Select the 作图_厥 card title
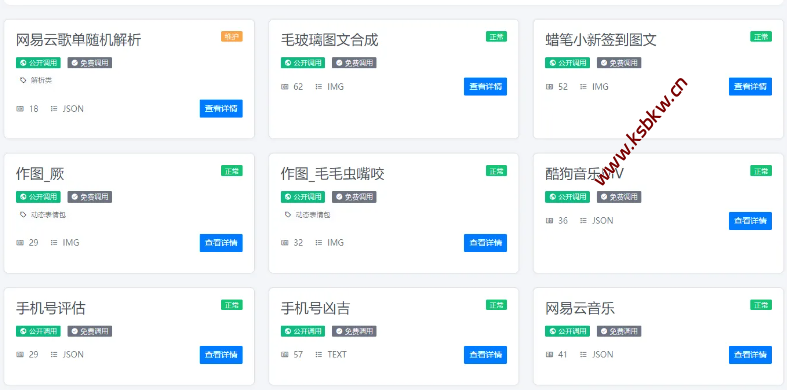 click(x=40, y=174)
